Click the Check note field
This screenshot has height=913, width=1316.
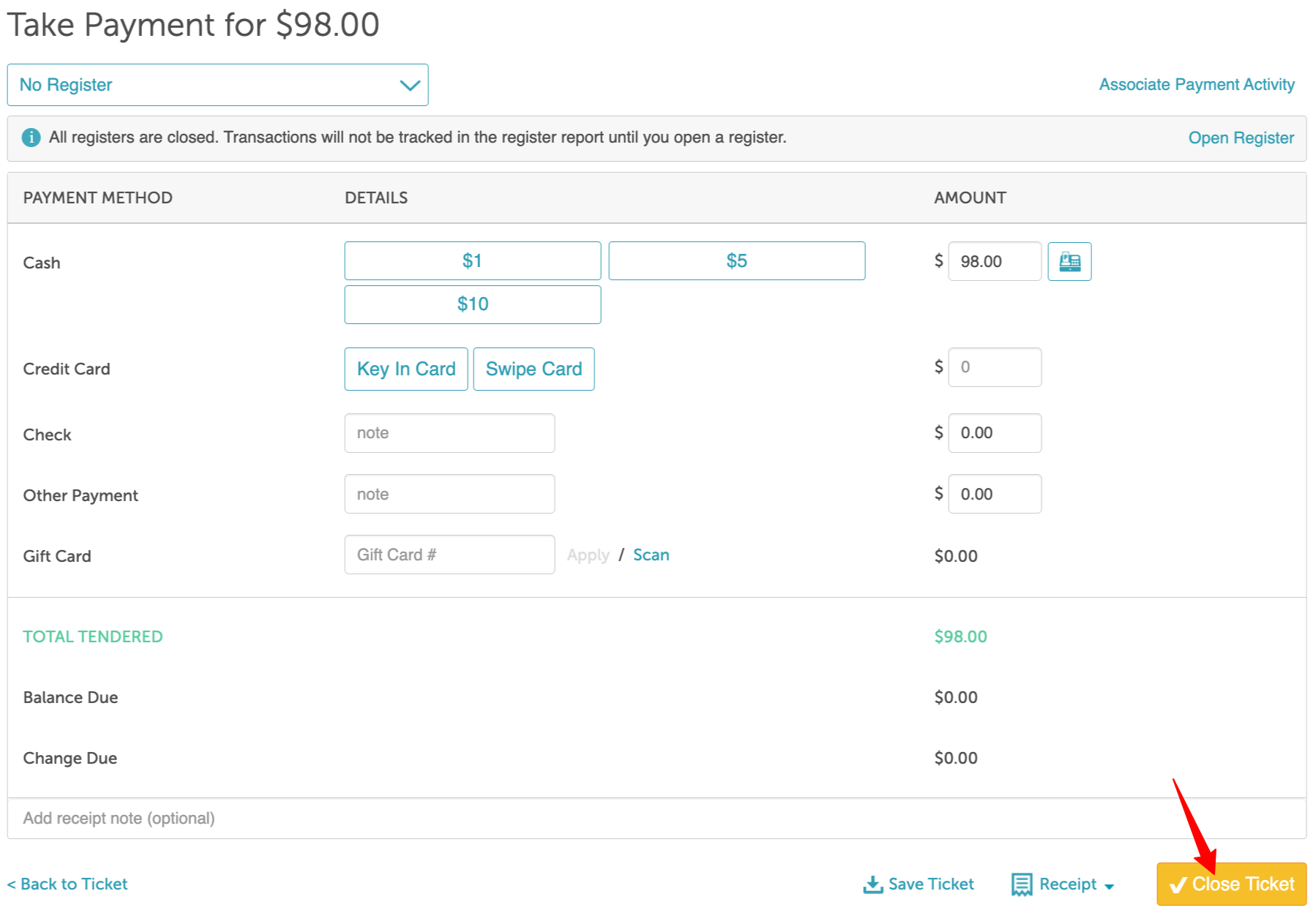(x=449, y=433)
